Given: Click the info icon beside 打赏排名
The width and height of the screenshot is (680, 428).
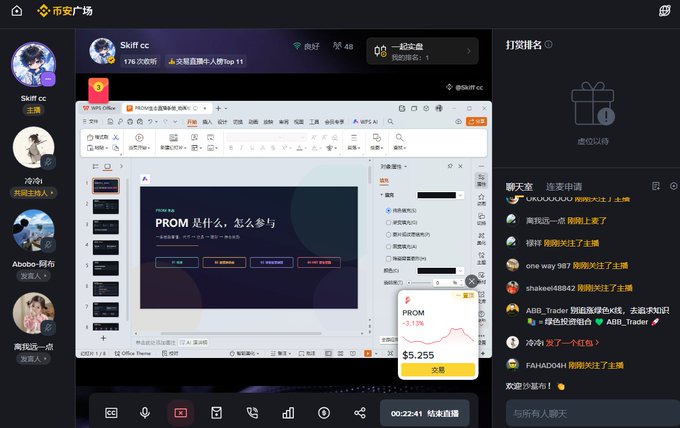Looking at the screenshot, I should 549,44.
